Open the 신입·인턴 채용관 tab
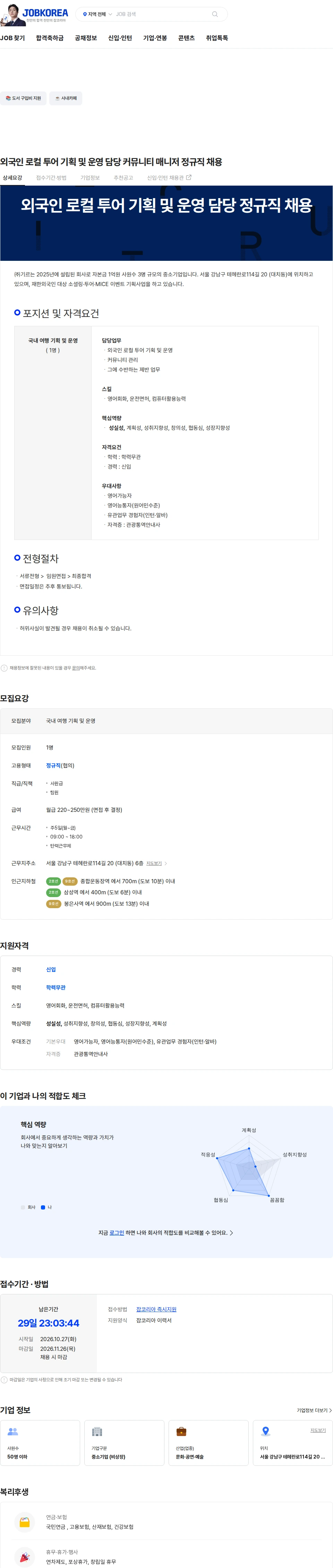 tap(169, 178)
